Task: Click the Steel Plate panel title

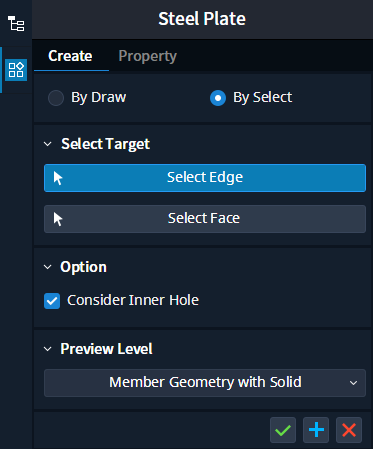Action: (x=202, y=19)
